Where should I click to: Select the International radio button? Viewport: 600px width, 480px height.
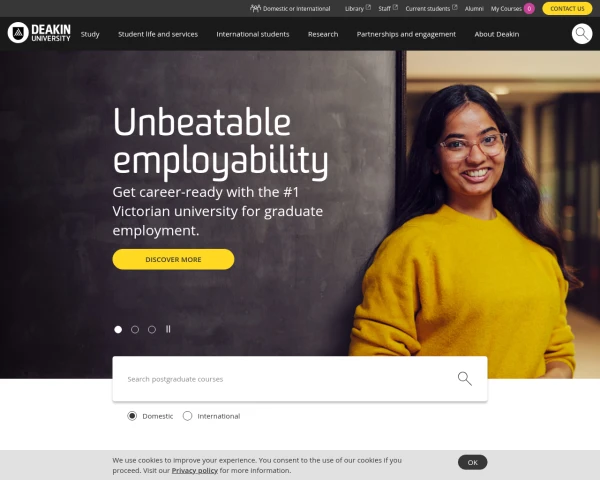click(187, 416)
